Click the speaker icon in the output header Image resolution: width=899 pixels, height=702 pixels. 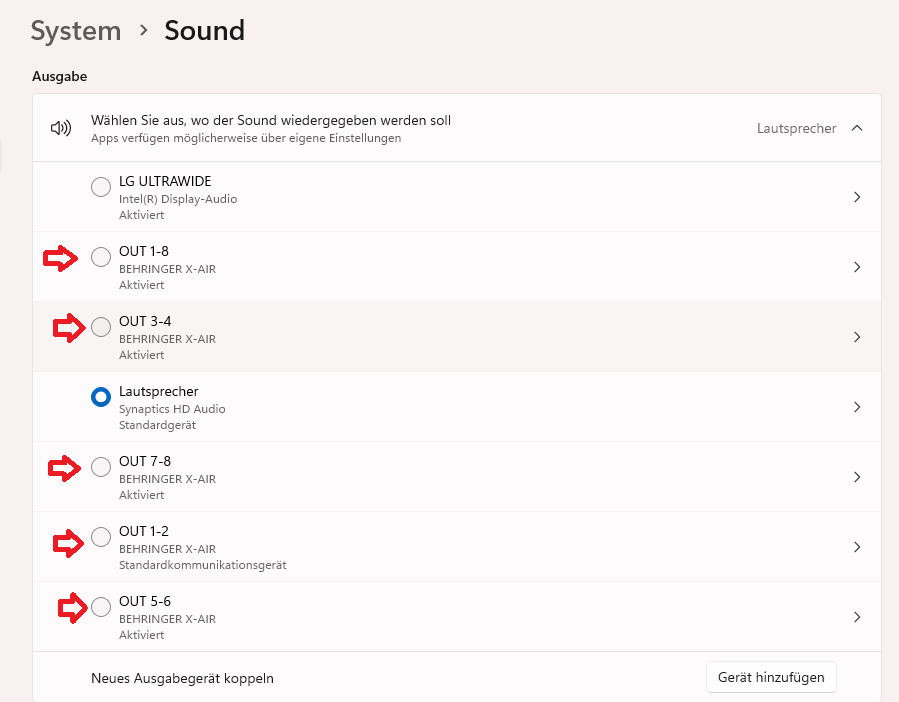[62, 128]
